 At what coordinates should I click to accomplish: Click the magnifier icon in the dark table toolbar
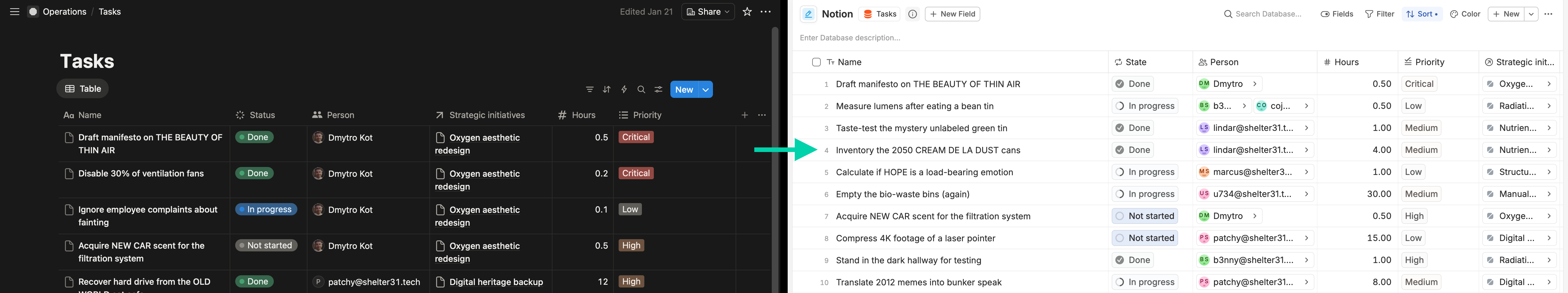point(641,89)
